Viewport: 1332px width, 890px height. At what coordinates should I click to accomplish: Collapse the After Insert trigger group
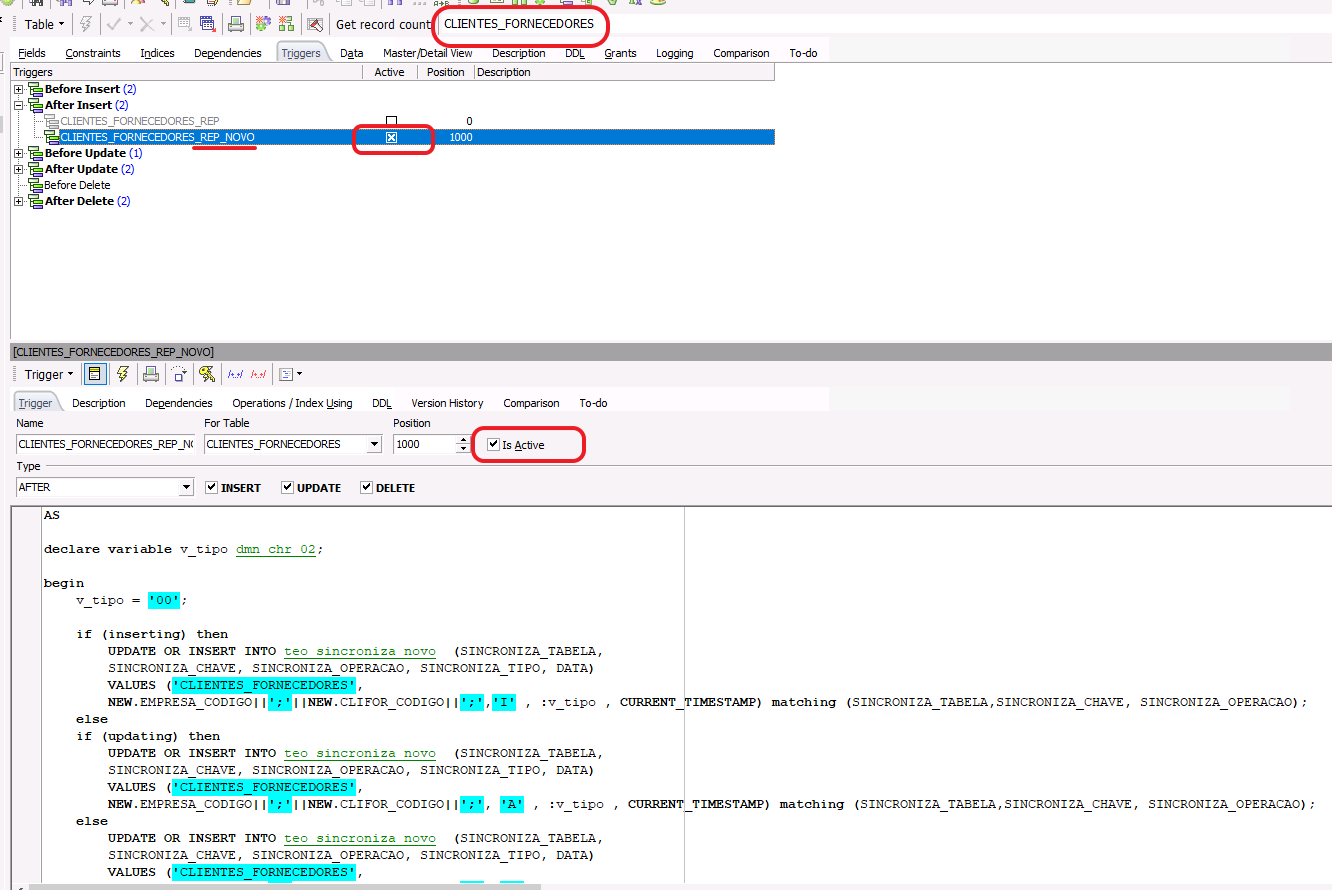point(19,105)
